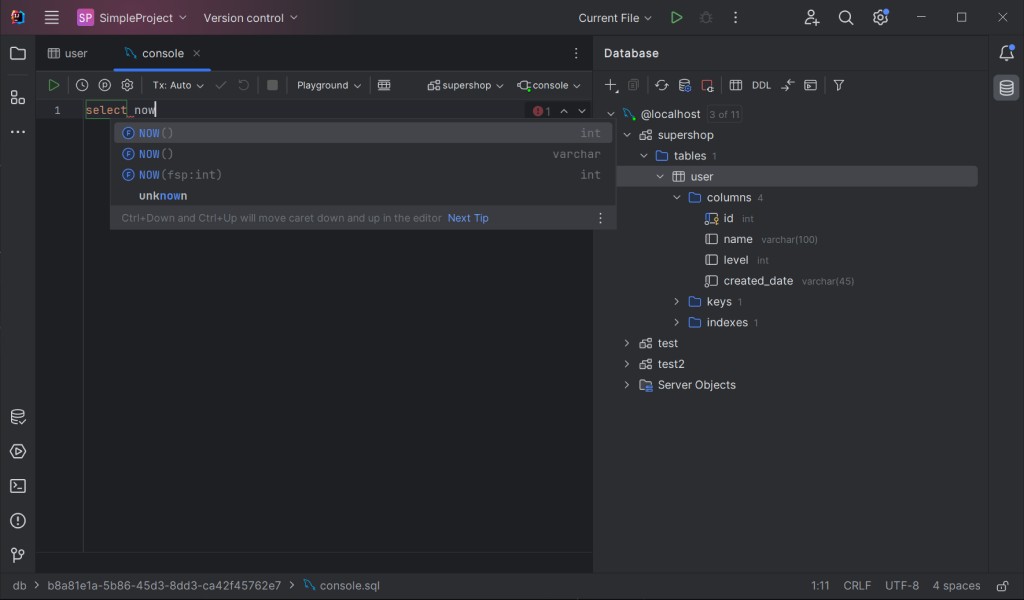
Task: Select the created_date column in the tree
Action: coord(757,281)
